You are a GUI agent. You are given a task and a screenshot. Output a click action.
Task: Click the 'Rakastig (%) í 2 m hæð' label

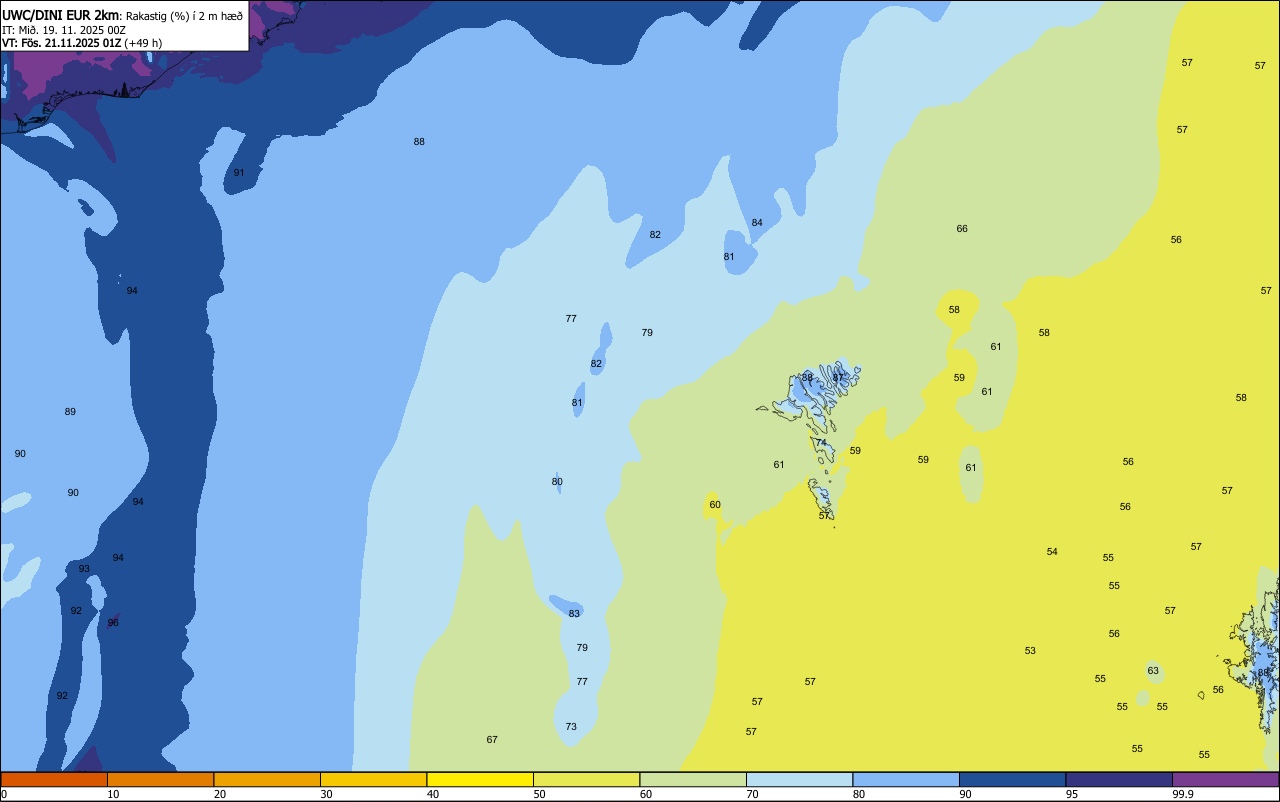coord(184,16)
